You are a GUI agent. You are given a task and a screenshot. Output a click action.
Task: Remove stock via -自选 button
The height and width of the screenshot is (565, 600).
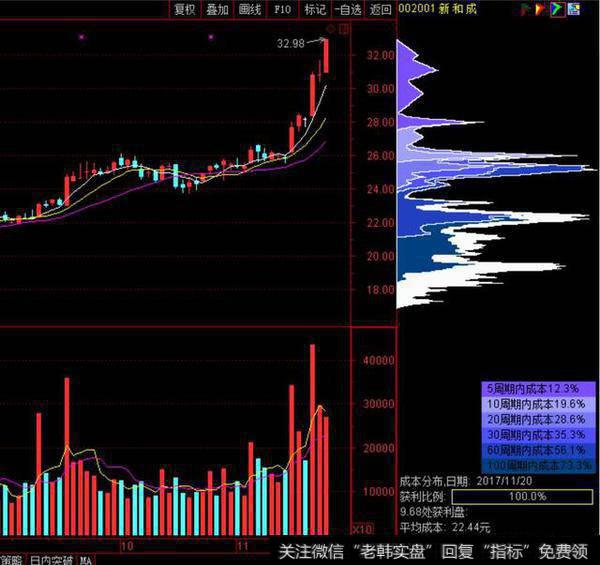(x=347, y=9)
